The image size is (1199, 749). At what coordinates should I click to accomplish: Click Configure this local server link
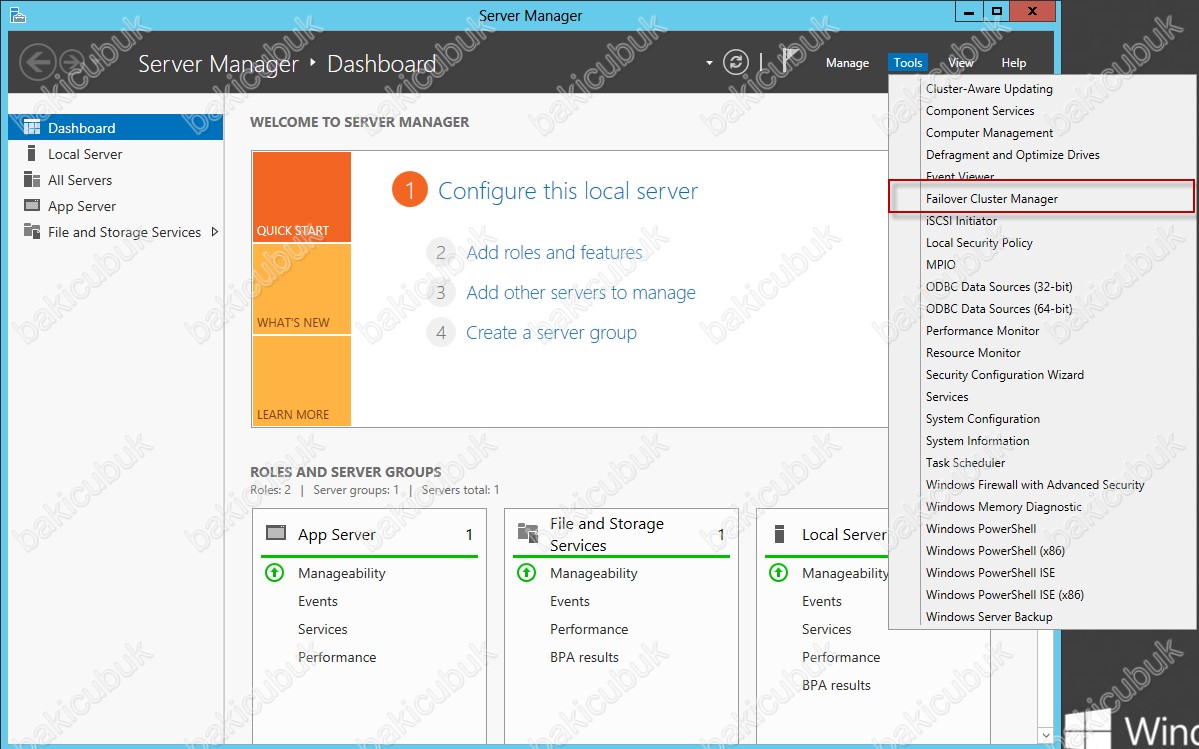tap(567, 190)
